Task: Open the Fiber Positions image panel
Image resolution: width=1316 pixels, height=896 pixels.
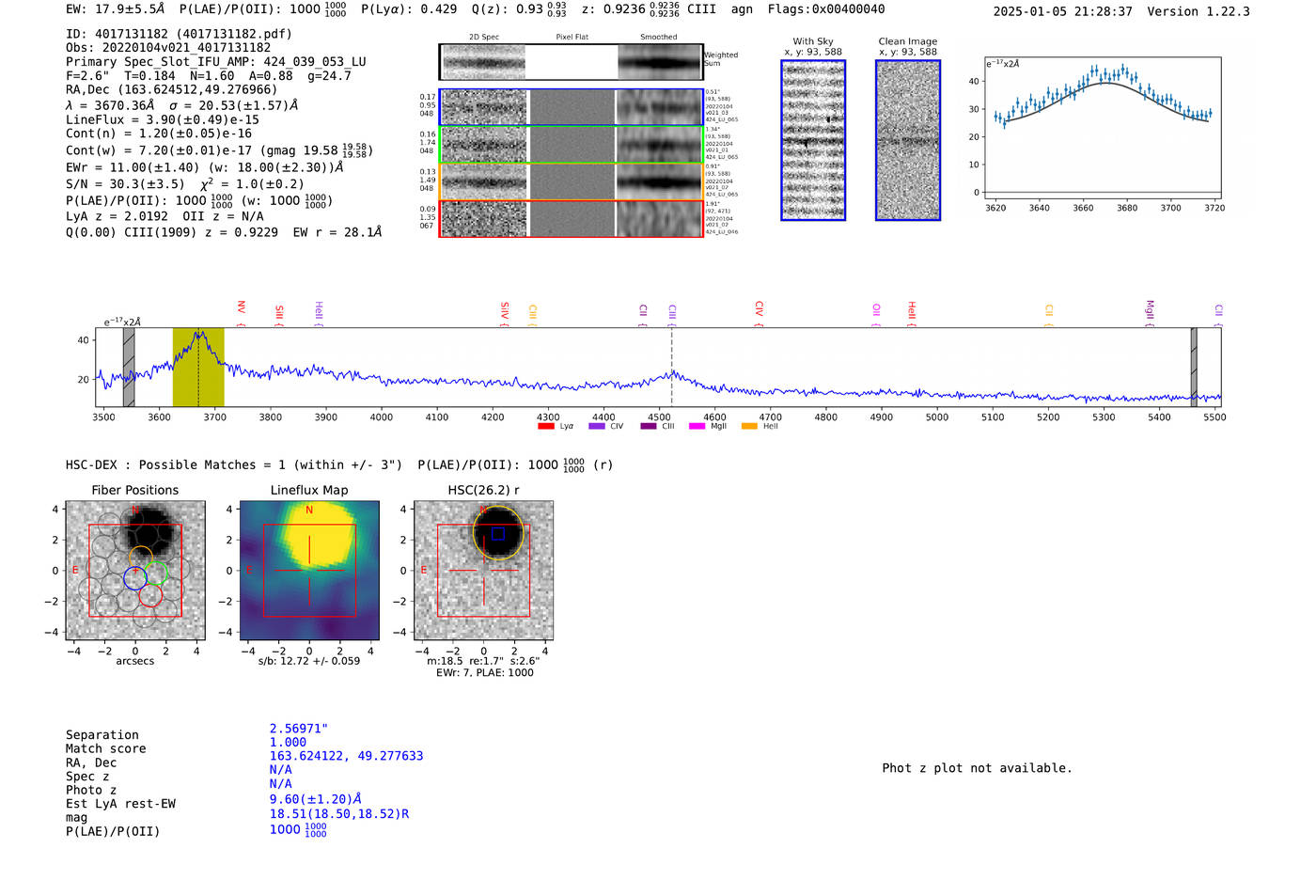Action: [x=135, y=571]
